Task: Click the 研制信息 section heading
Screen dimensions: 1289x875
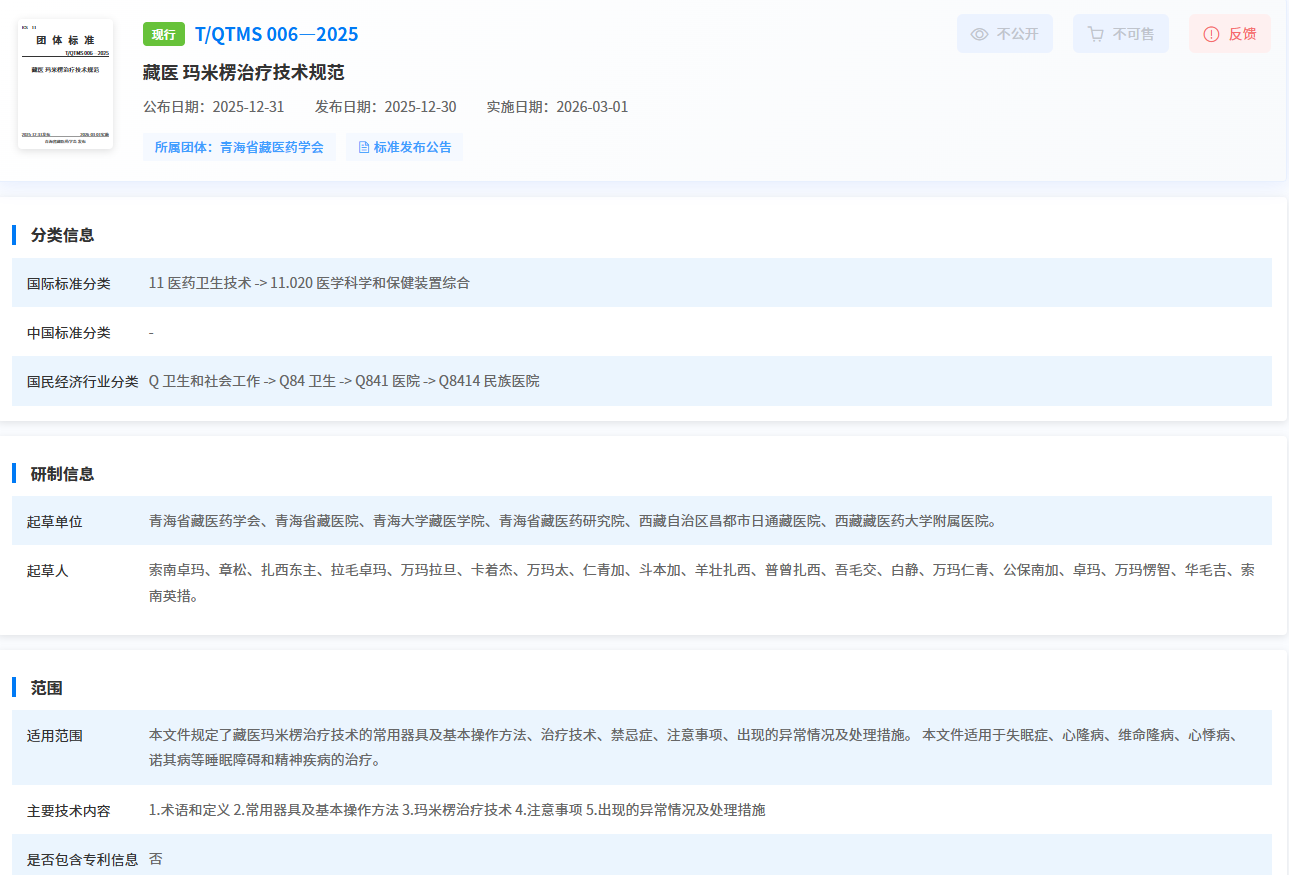Action: click(x=62, y=473)
